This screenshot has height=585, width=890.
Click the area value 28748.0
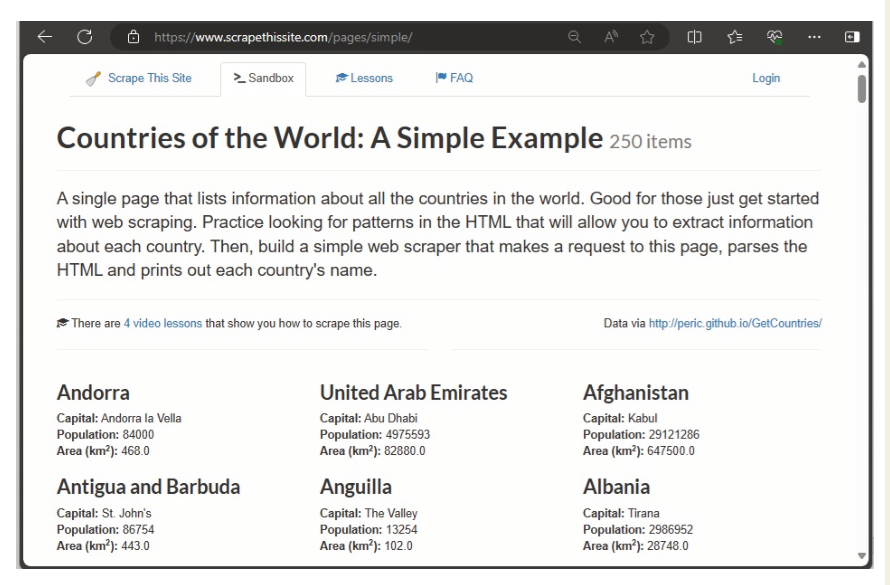tap(668, 546)
